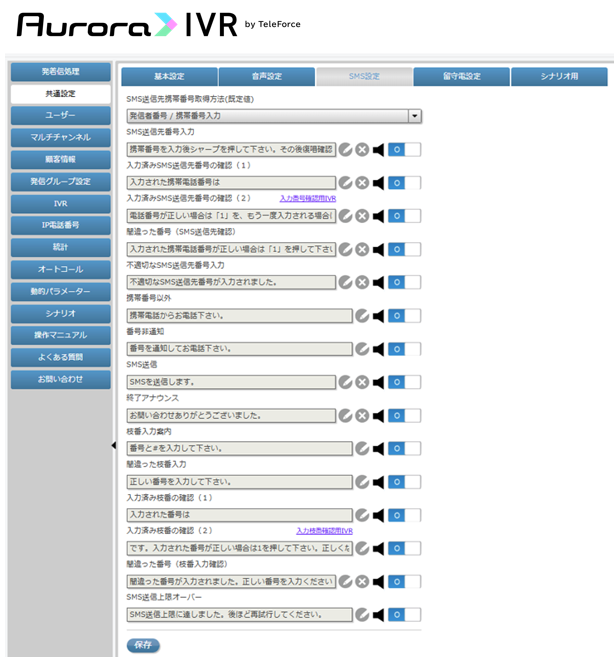
Task: Click the 保存 save button
Action: click(x=143, y=645)
